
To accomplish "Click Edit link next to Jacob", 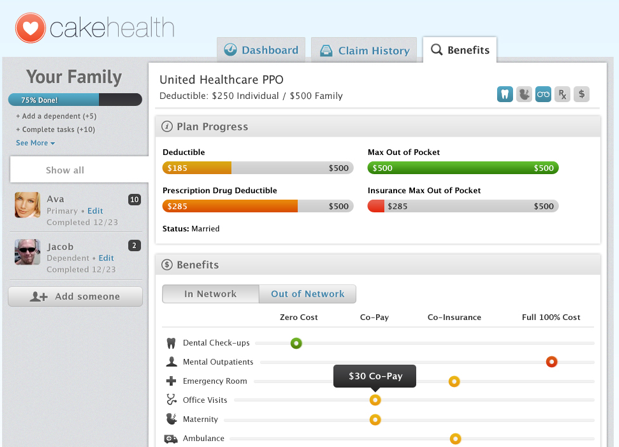I will click(106, 258).
